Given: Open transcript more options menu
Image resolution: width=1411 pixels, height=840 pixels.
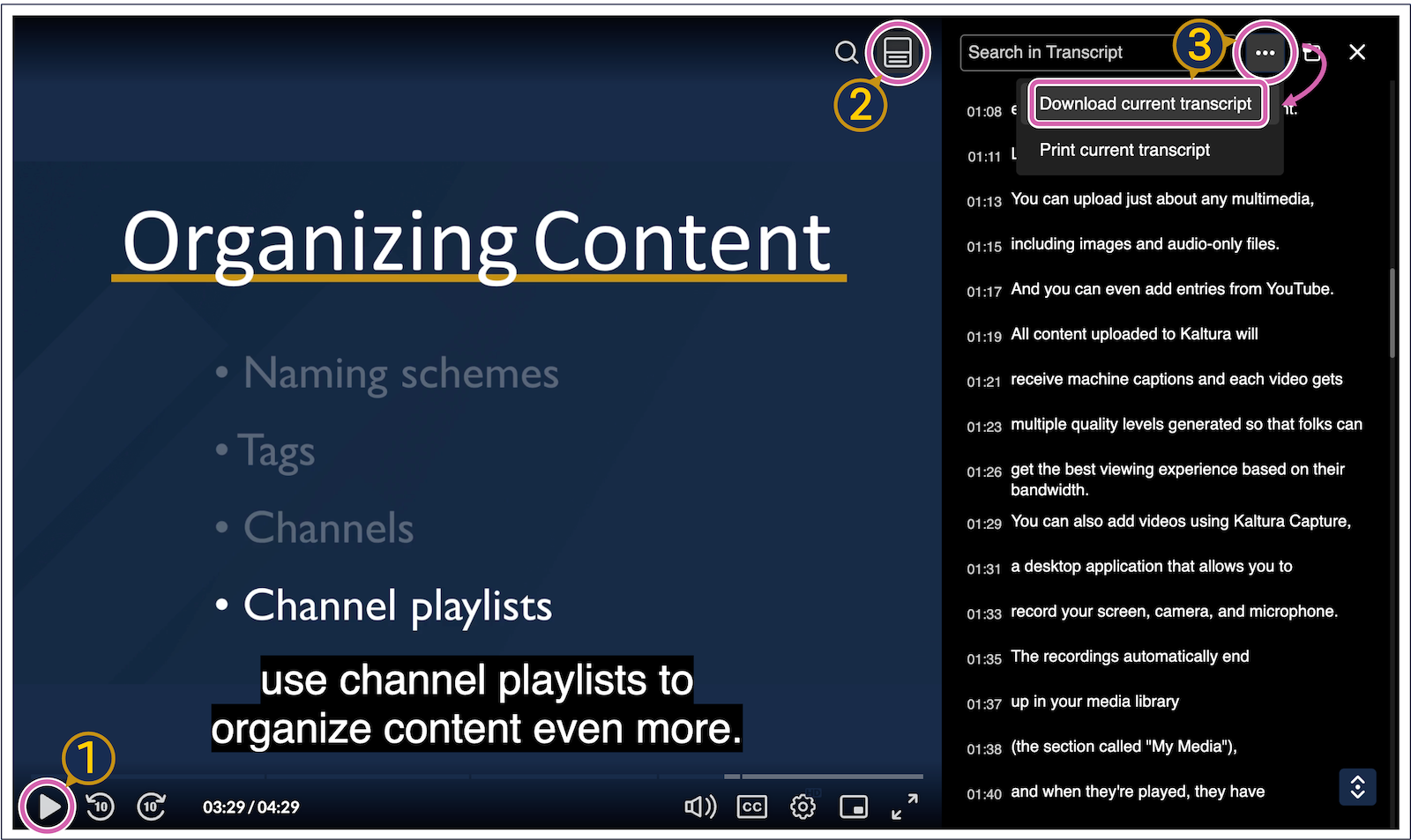Looking at the screenshot, I should (1265, 53).
